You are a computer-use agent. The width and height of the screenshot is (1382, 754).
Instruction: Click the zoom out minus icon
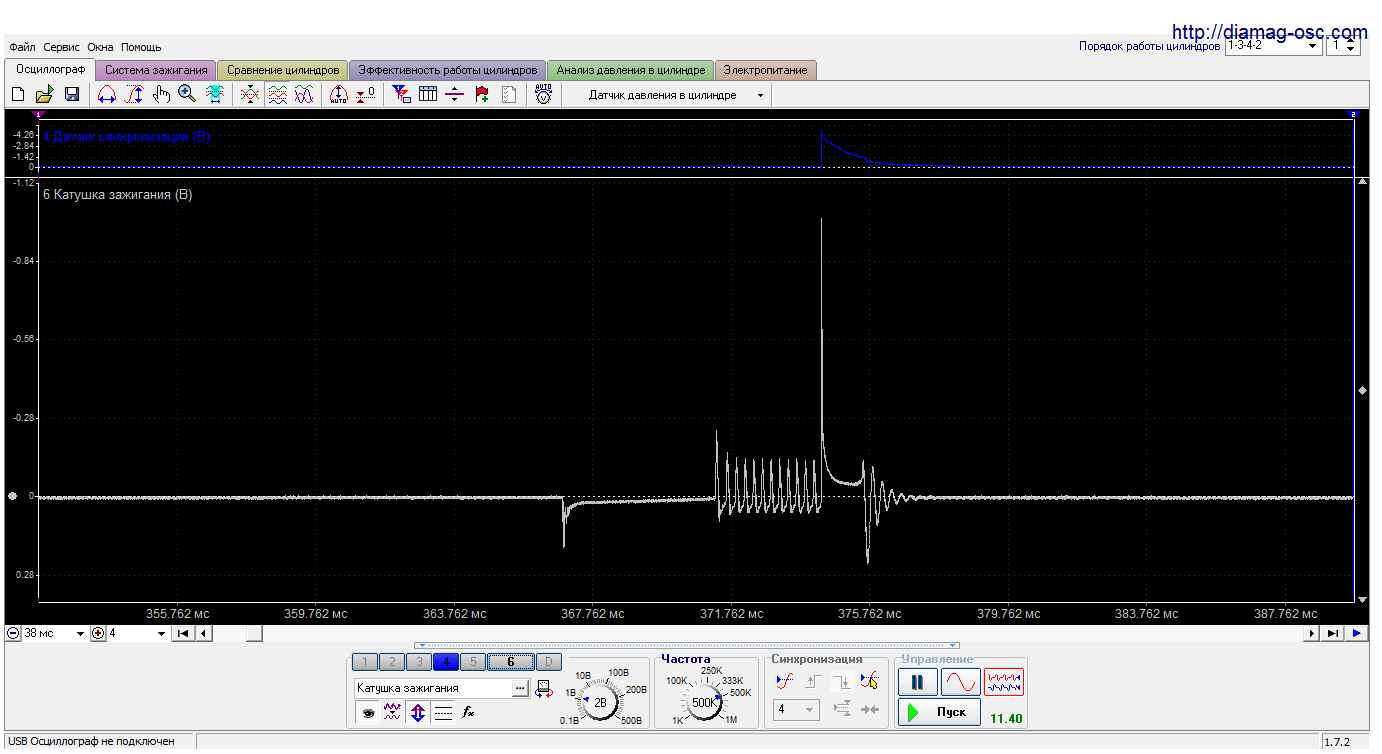[x=13, y=633]
